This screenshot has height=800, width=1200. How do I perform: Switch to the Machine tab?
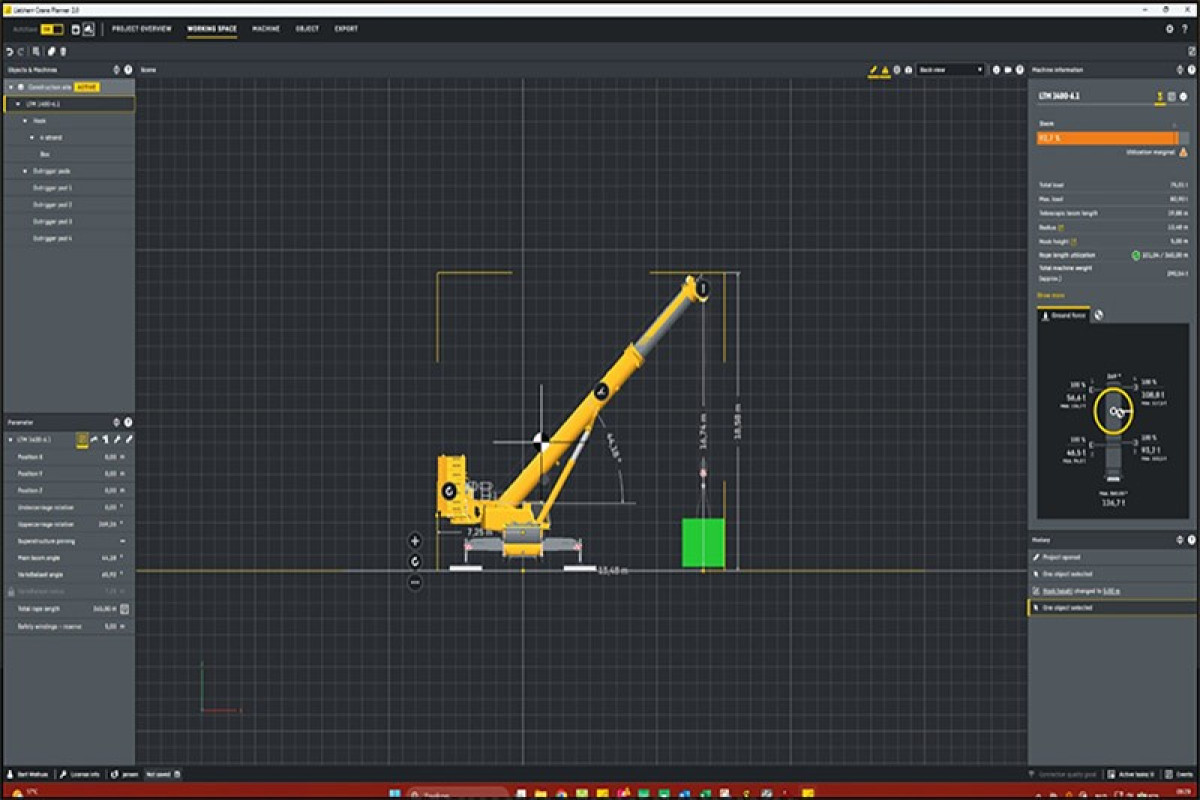(x=266, y=29)
